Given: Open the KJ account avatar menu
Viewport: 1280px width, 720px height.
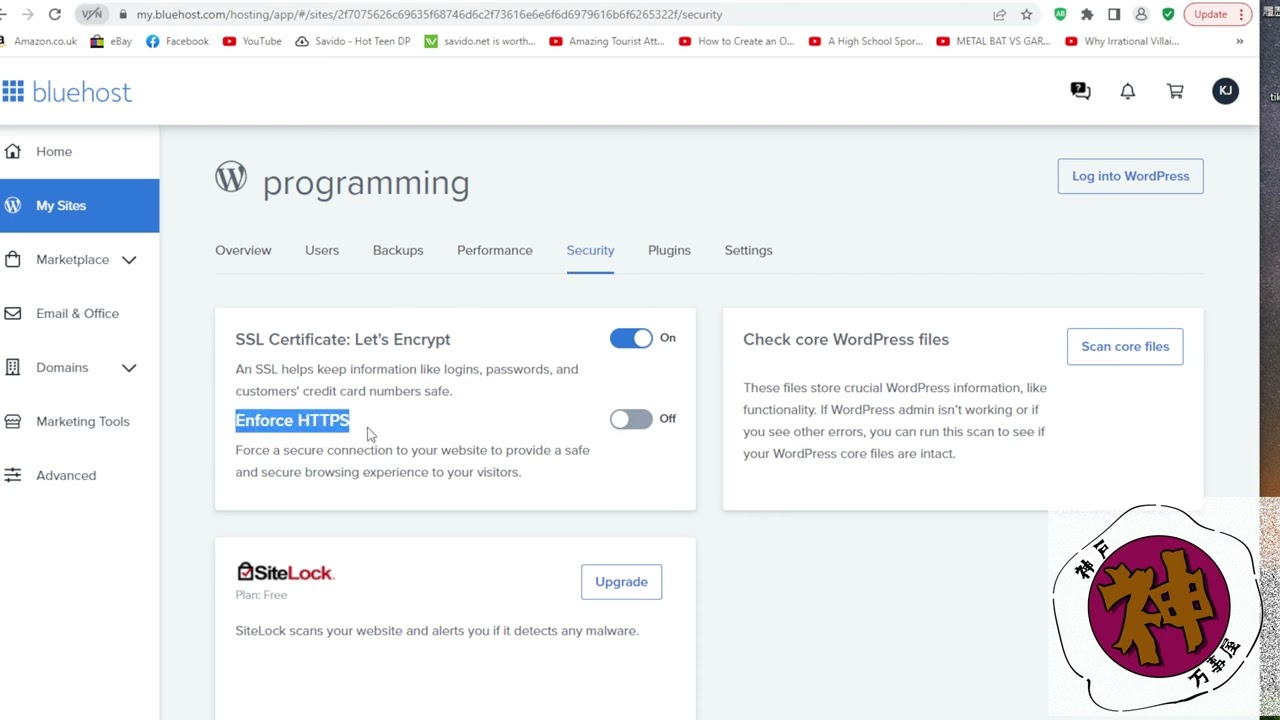Looking at the screenshot, I should [1225, 91].
